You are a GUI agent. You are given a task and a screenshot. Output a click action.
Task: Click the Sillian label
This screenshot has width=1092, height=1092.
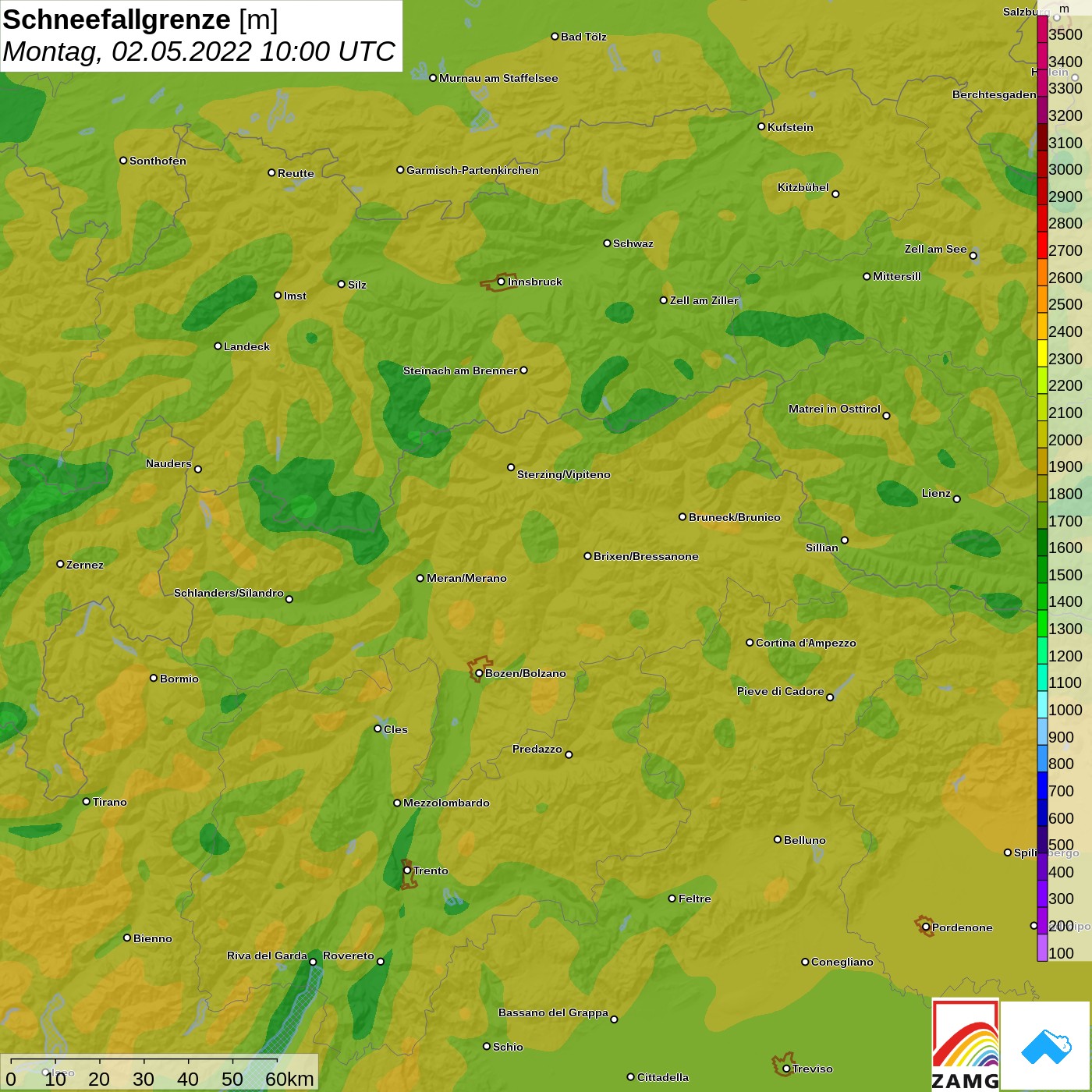822,548
